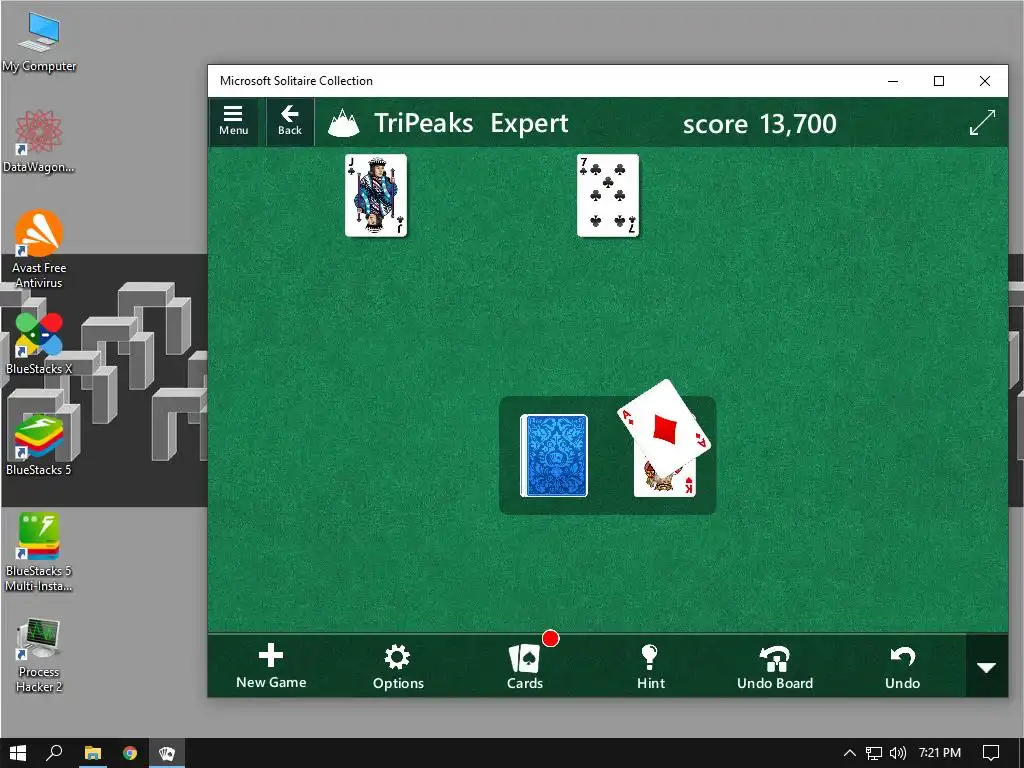Close the Microsoft Solitaire Collection window
This screenshot has height=768, width=1024.
pos(985,81)
